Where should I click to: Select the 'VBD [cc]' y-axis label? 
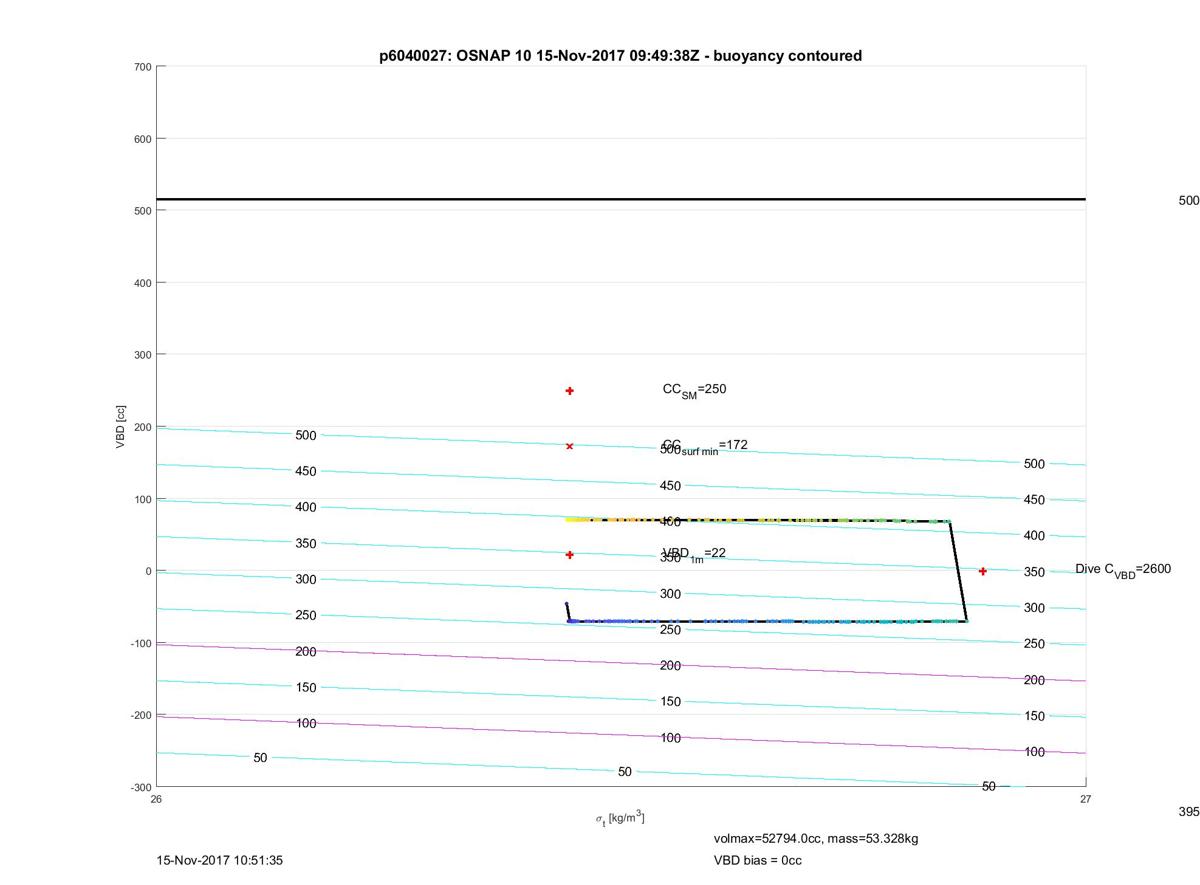pyautogui.click(x=120, y=426)
